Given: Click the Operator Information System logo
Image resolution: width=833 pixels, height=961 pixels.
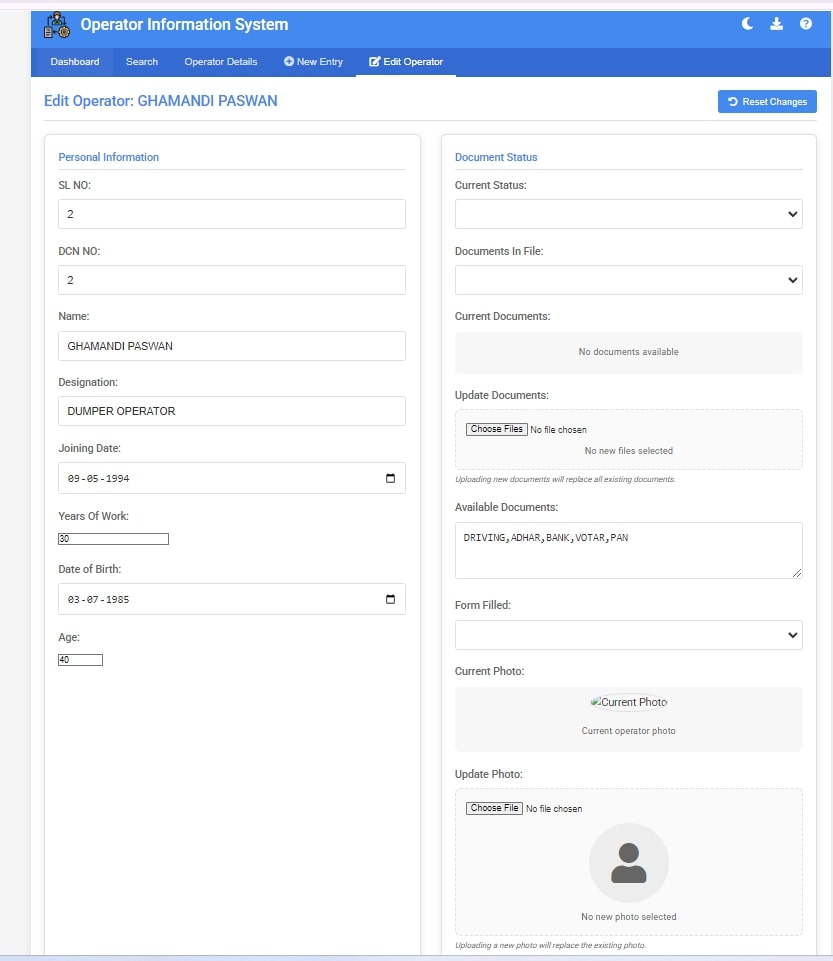Looking at the screenshot, I should [x=57, y=25].
